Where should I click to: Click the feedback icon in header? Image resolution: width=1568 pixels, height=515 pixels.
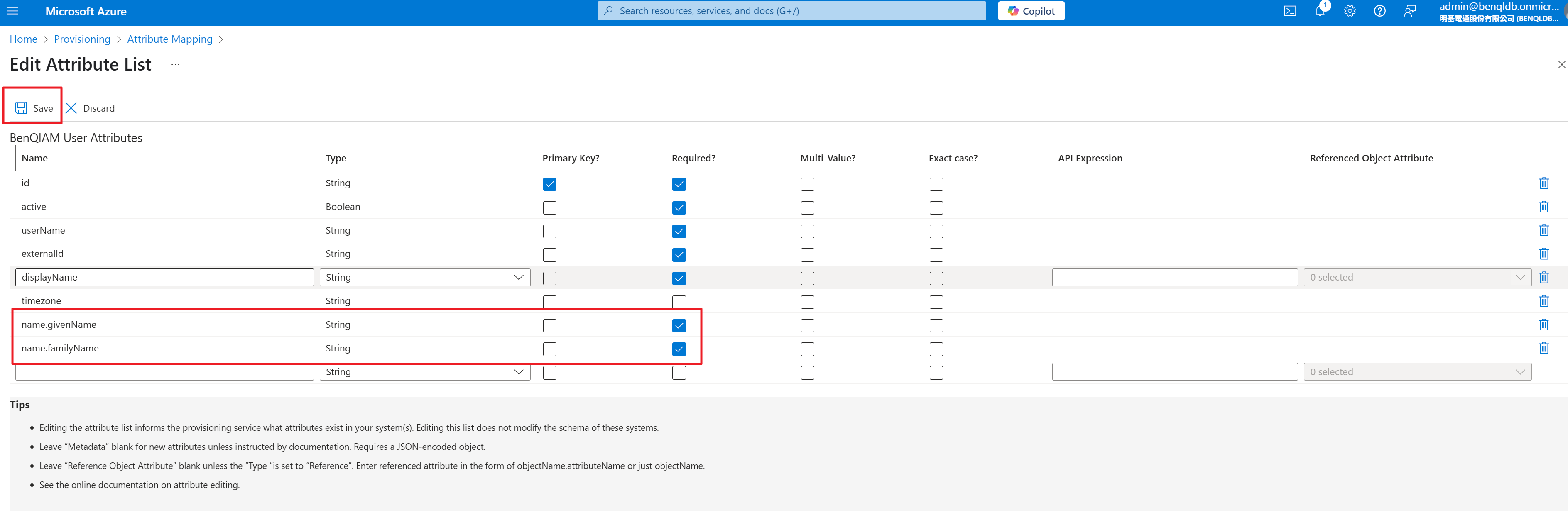tap(1409, 11)
